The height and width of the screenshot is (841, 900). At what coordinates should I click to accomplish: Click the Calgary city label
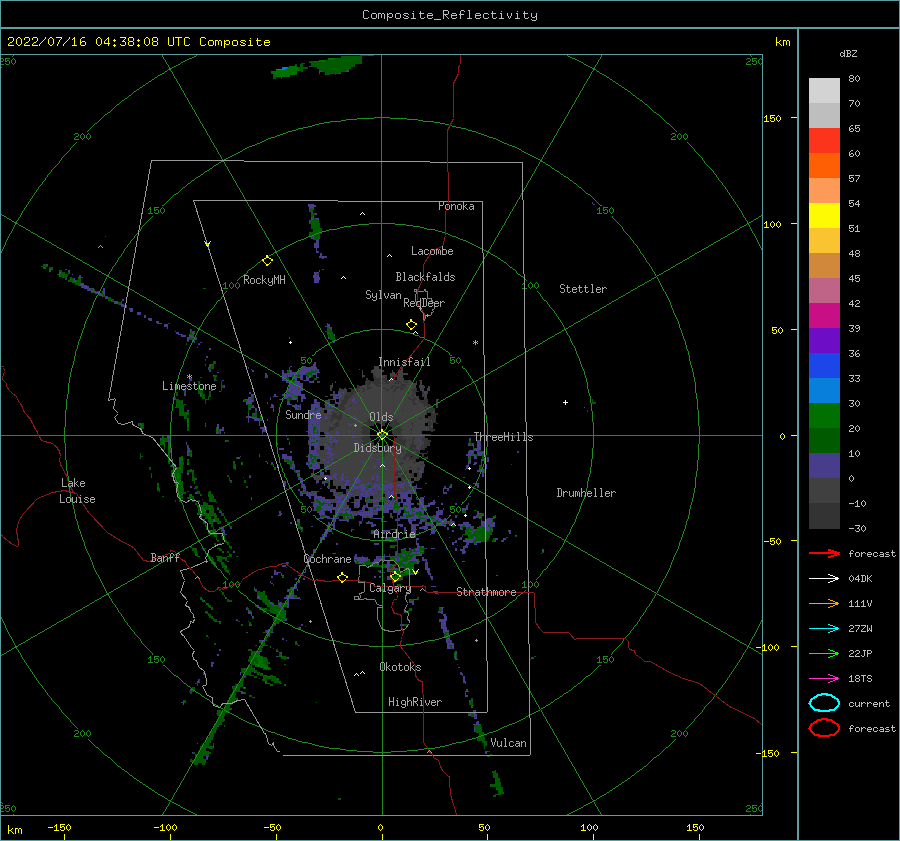(x=390, y=588)
